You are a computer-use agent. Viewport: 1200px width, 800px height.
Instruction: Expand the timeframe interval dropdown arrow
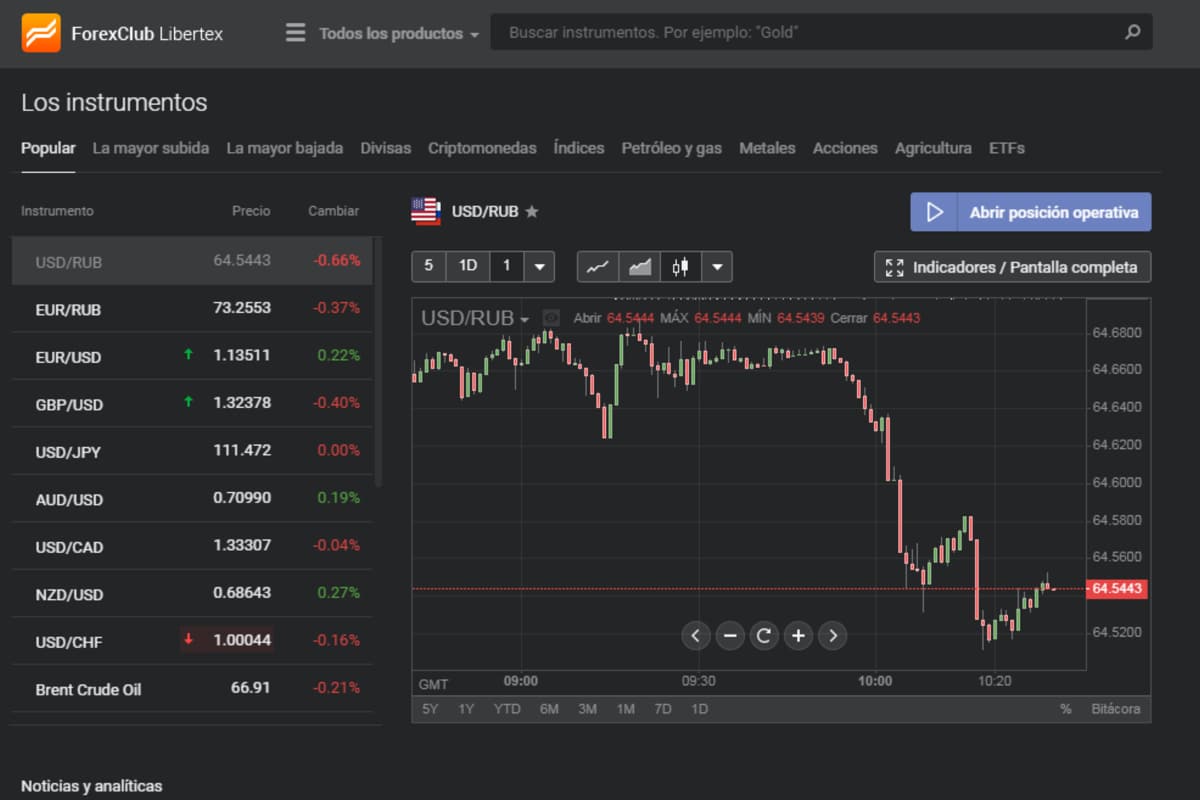pyautogui.click(x=539, y=267)
